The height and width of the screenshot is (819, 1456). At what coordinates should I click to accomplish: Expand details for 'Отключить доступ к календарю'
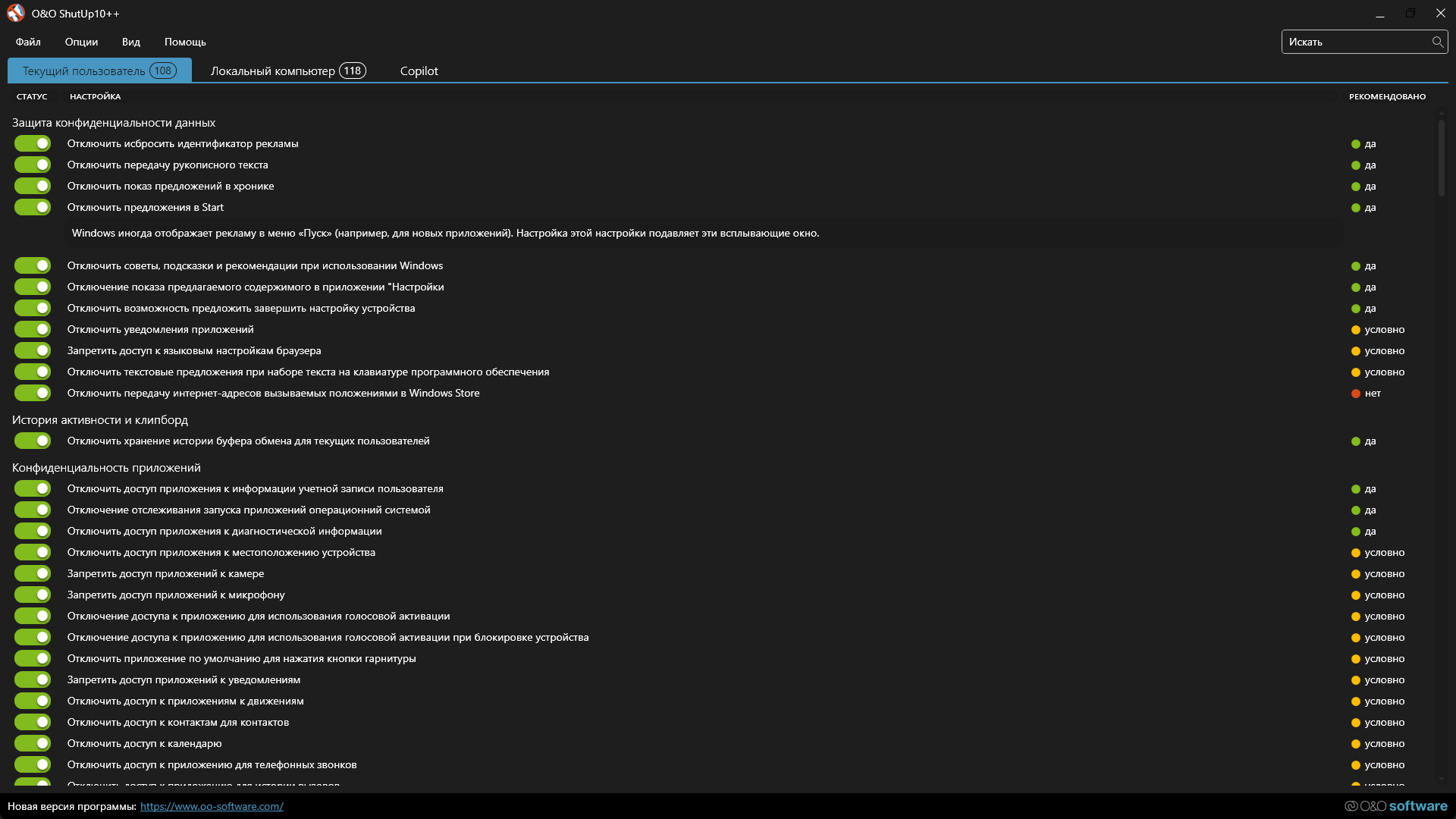point(144,743)
